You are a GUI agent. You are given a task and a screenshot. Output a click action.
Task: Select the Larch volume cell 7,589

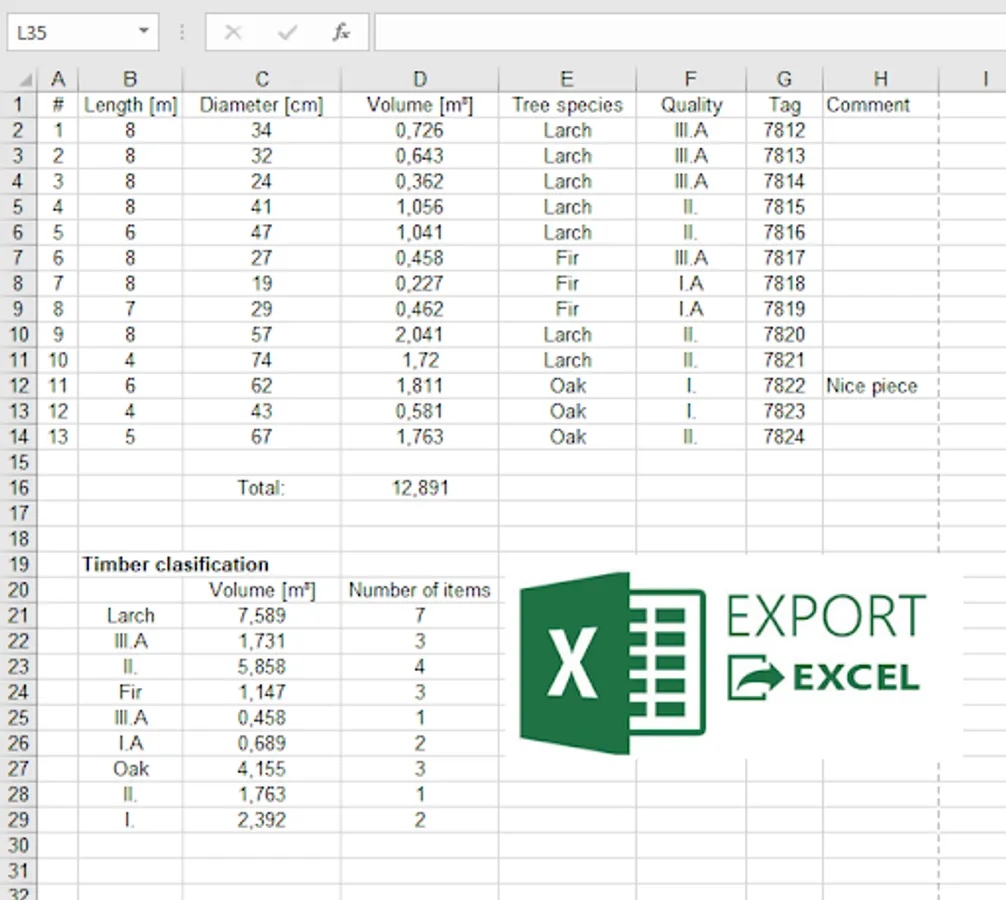point(262,616)
